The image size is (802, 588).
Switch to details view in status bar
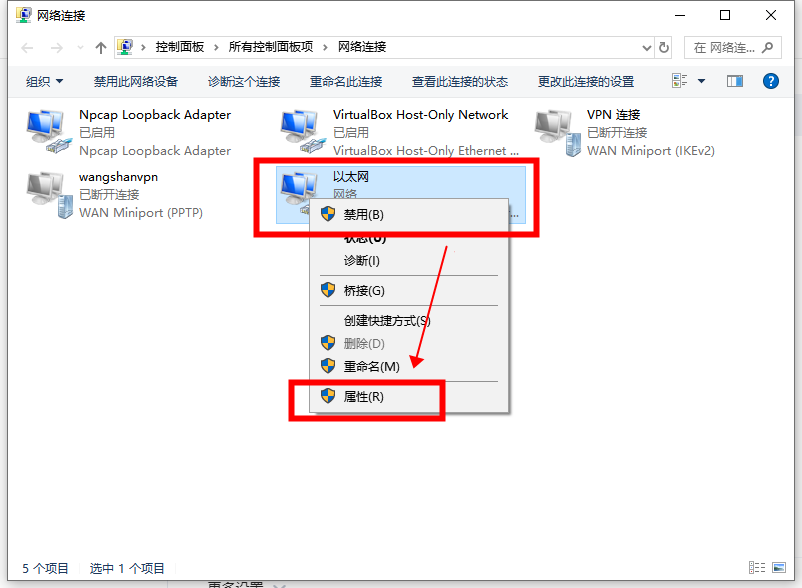coord(757,568)
